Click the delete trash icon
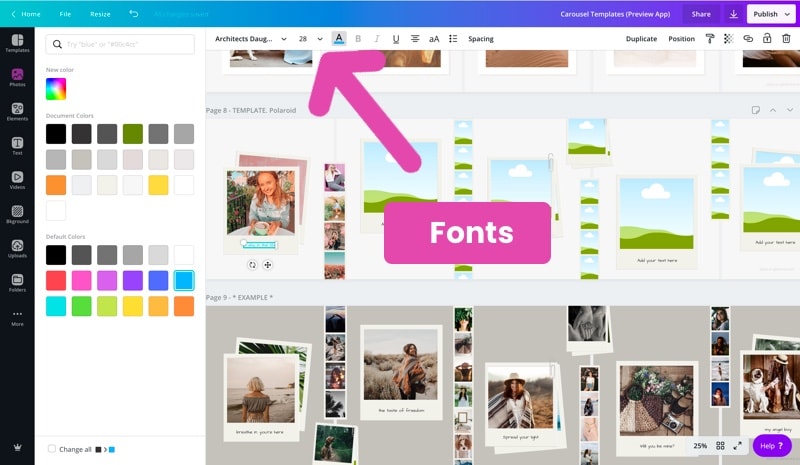The height and width of the screenshot is (465, 800). tap(786, 39)
